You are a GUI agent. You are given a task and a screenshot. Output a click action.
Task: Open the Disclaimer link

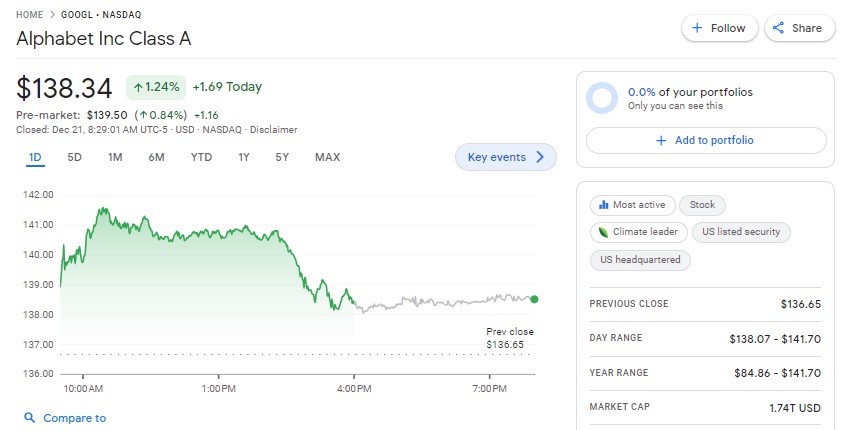click(x=273, y=129)
